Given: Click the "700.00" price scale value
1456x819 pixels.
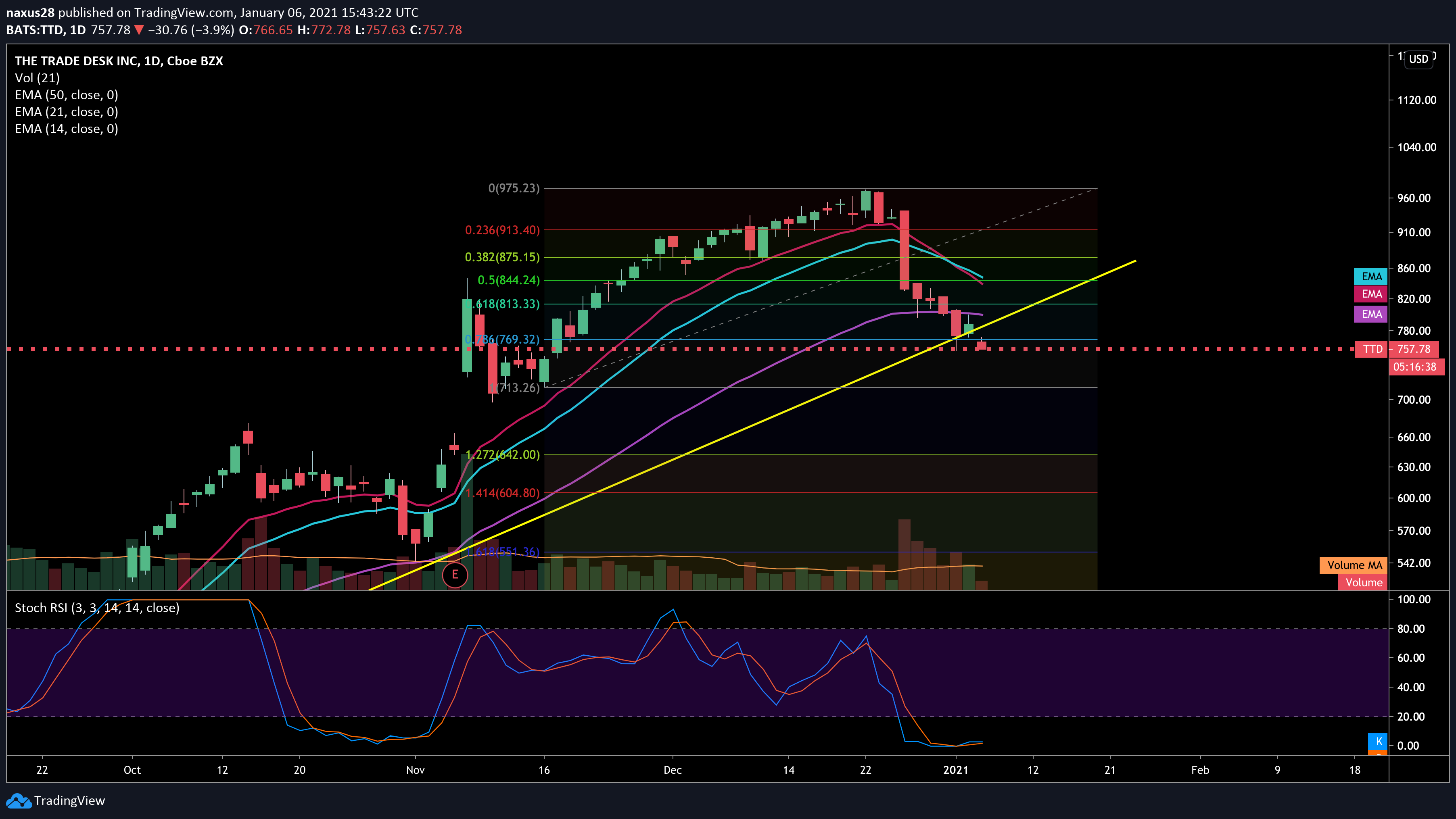Looking at the screenshot, I should click(1414, 400).
